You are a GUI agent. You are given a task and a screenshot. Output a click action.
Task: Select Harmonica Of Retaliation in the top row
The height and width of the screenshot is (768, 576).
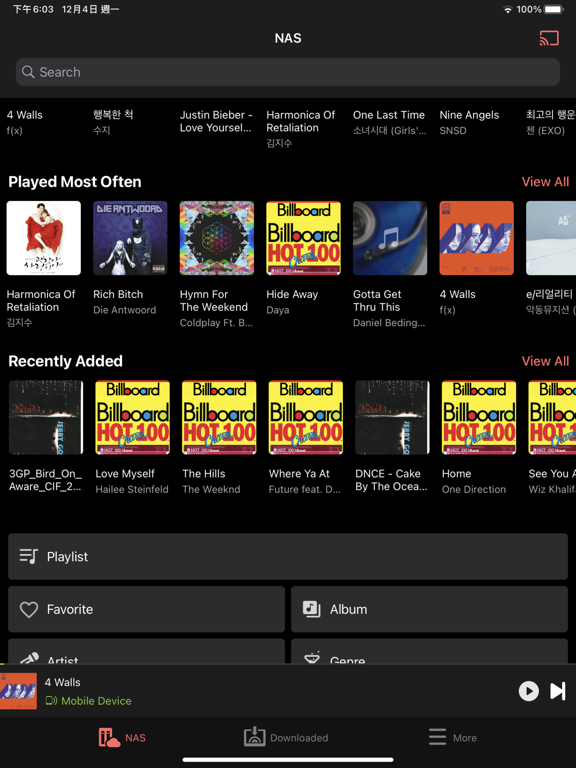click(x=301, y=121)
